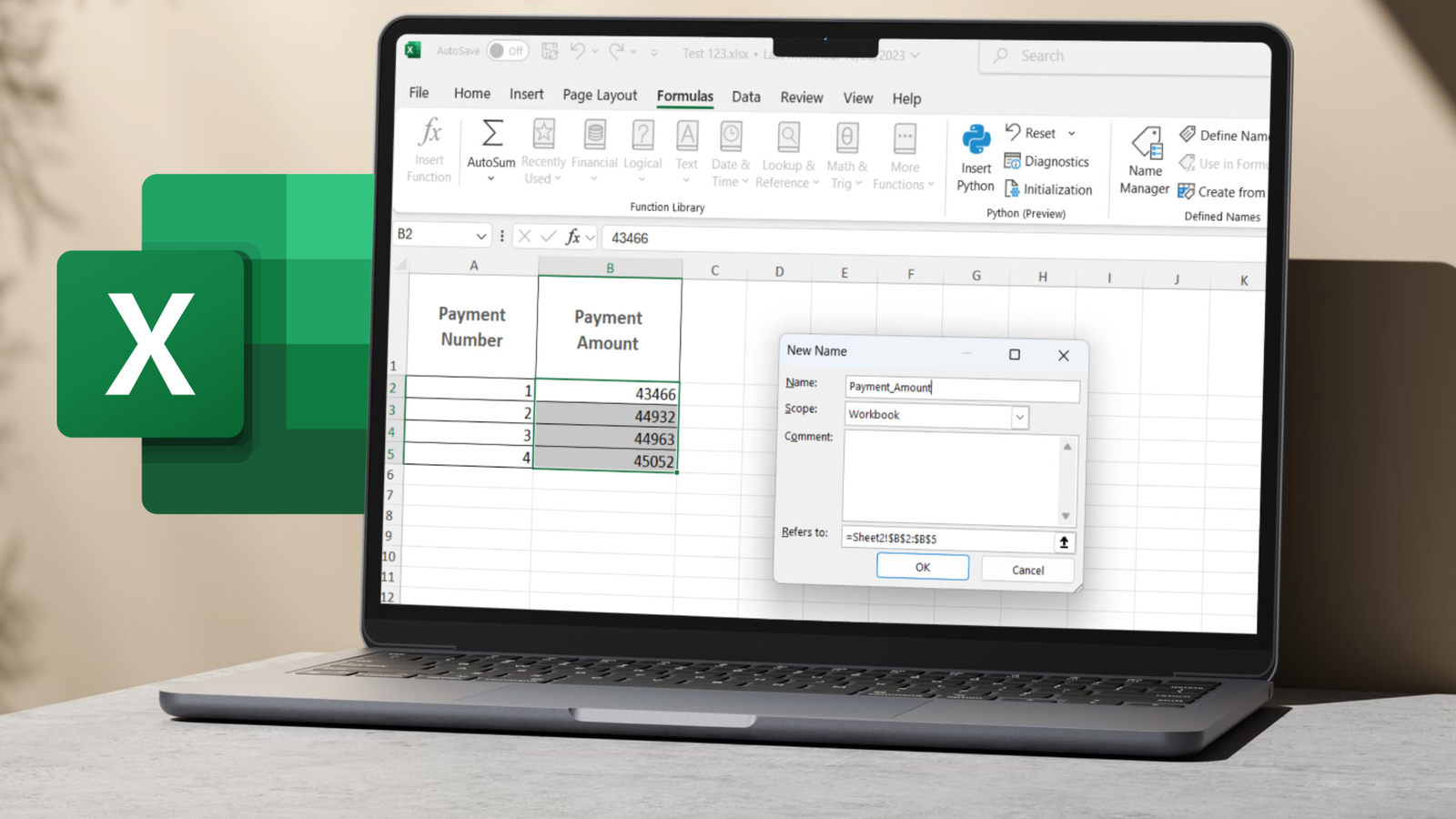Image resolution: width=1456 pixels, height=819 pixels.
Task: Click the fx icon beside the formula bar
Action: click(x=572, y=237)
